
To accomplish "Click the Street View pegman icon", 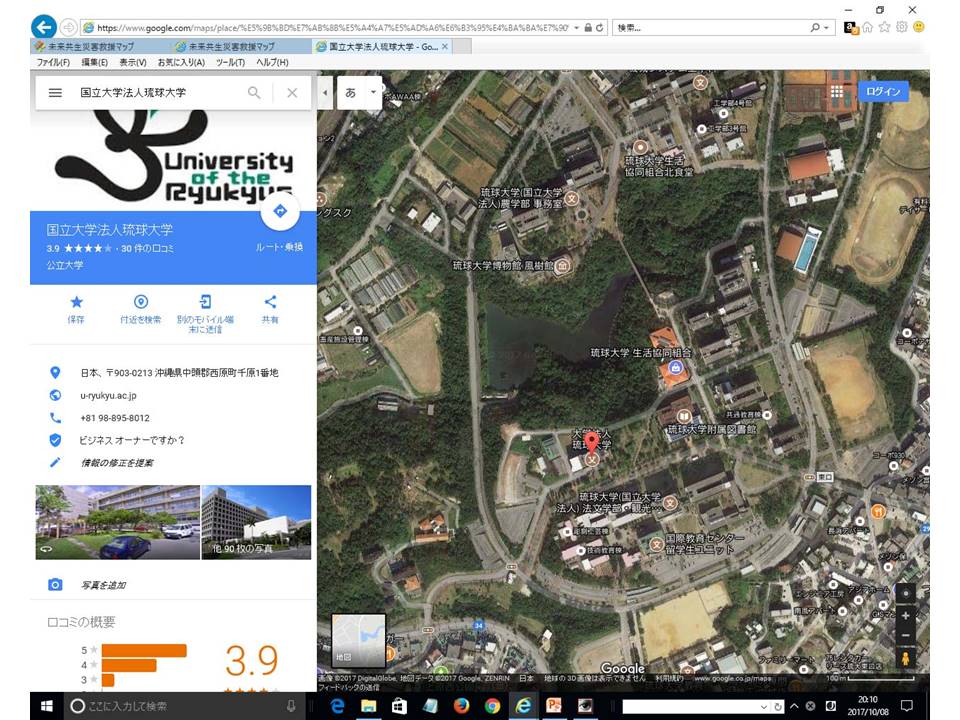I will point(906,659).
